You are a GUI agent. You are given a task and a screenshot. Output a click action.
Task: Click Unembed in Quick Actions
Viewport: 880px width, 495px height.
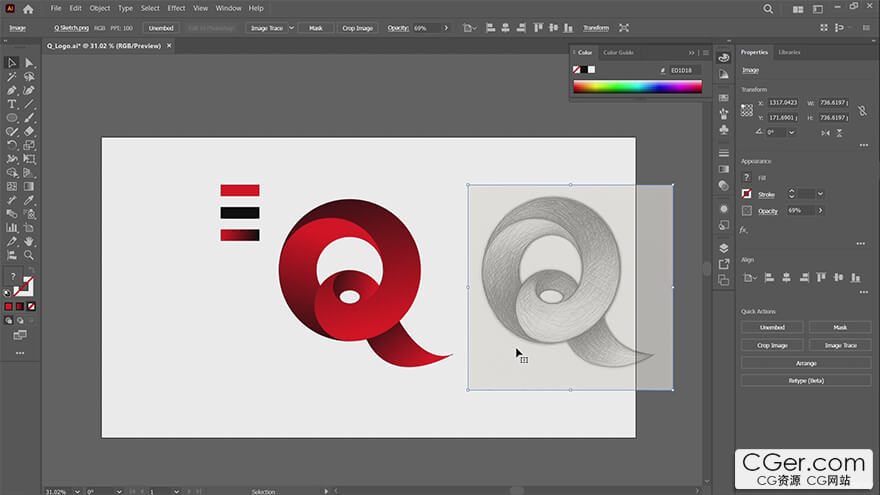point(772,327)
